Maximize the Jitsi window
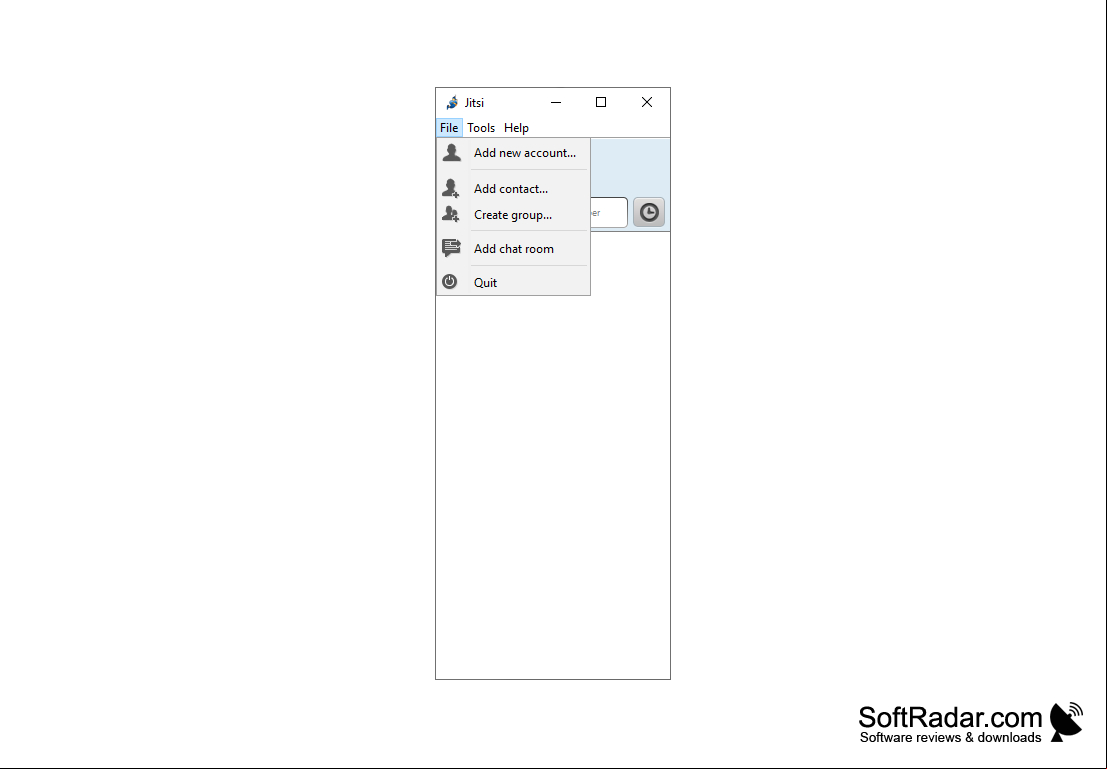The image size is (1107, 769). (x=601, y=102)
